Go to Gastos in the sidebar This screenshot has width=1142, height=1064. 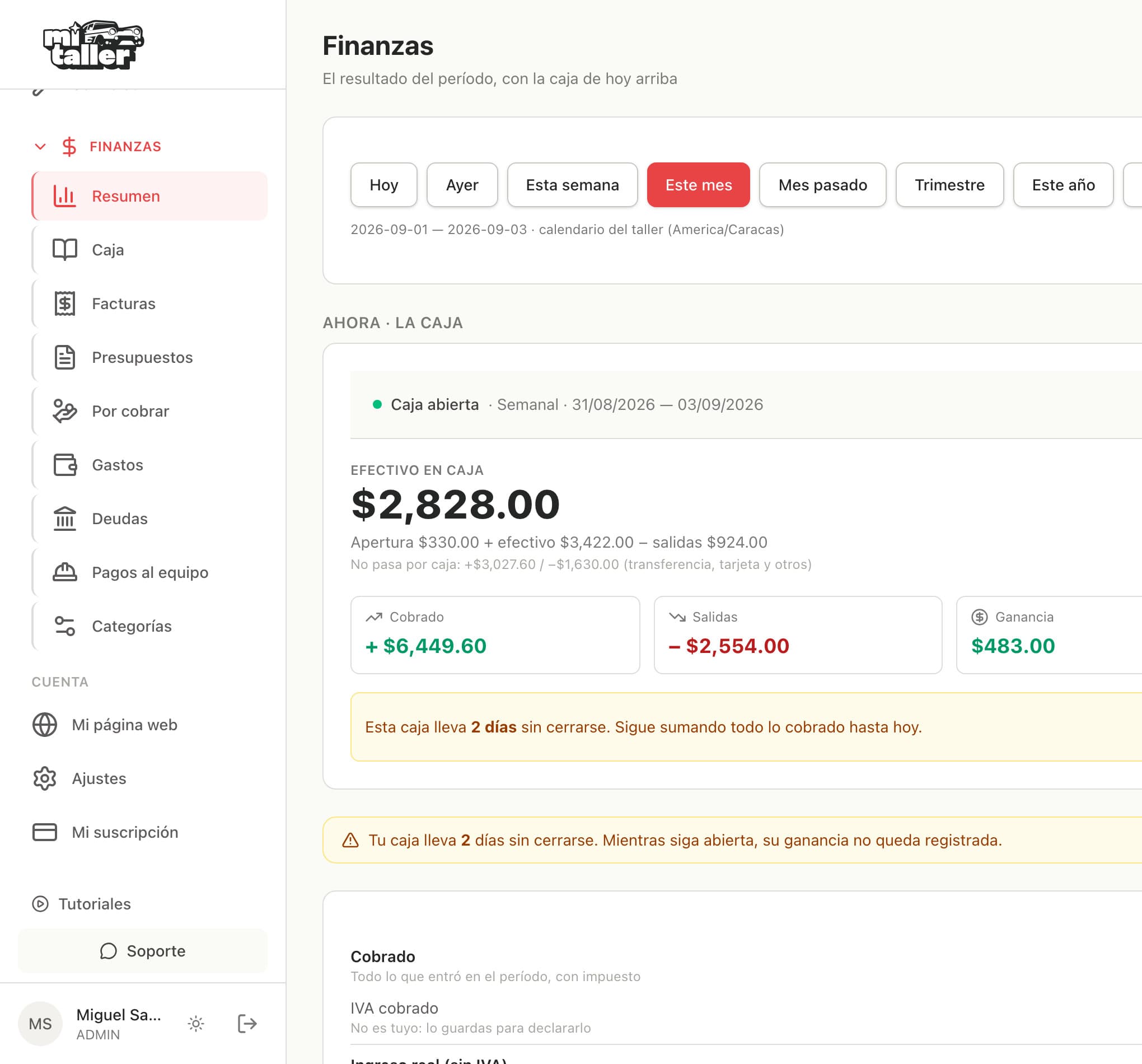(149, 465)
